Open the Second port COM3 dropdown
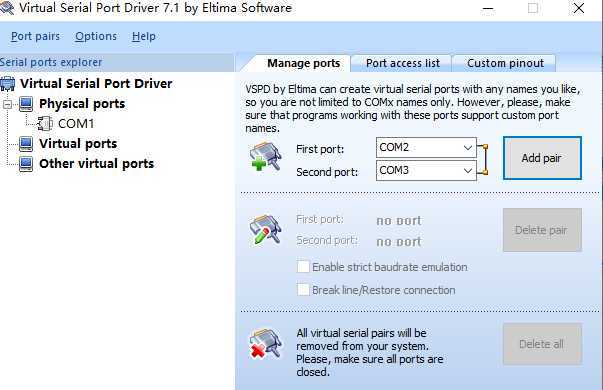Screen dimensions: 603x390 coord(426,170)
